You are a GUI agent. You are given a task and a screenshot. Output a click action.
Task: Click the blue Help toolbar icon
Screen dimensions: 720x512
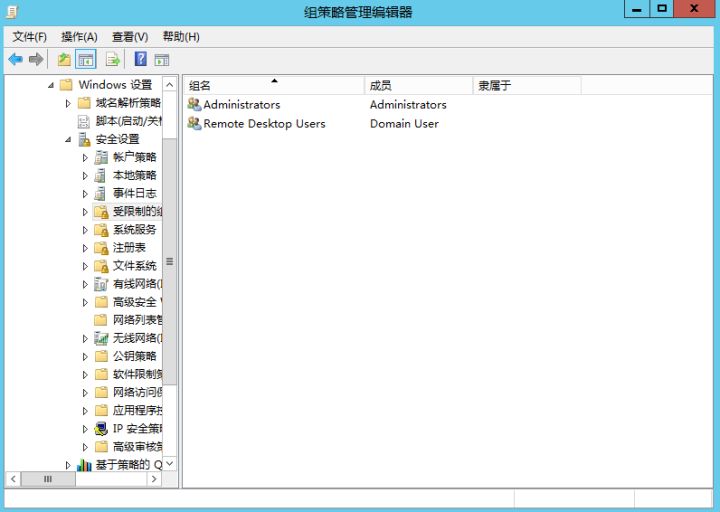coord(141,59)
